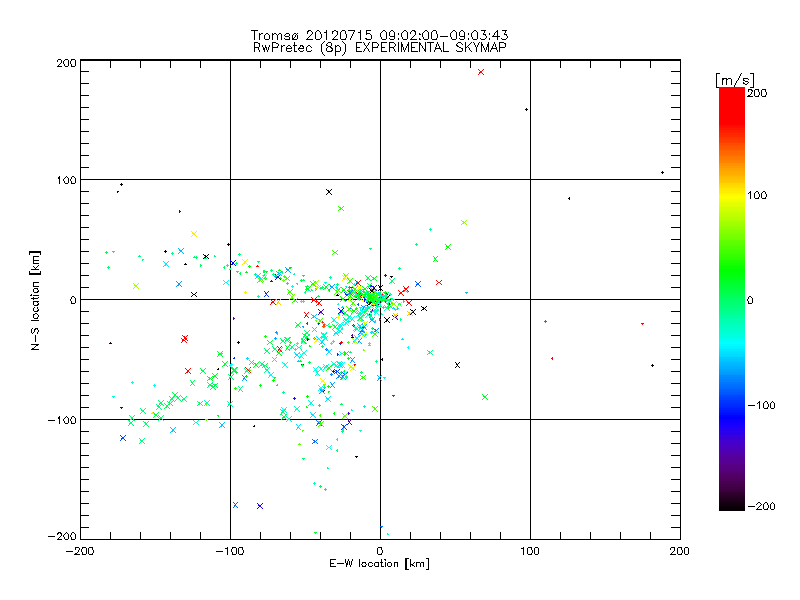
Task: Click the green cross marker below the topmost black cross
Action: tap(341, 208)
